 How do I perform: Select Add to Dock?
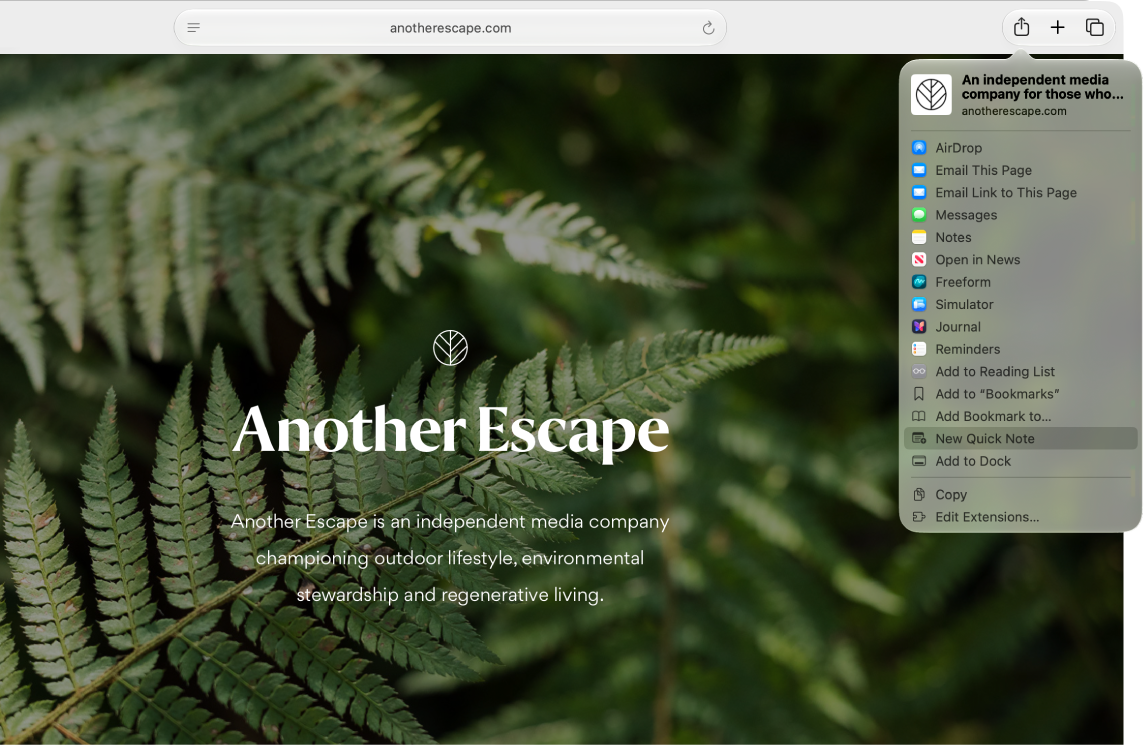coord(1023,462)
